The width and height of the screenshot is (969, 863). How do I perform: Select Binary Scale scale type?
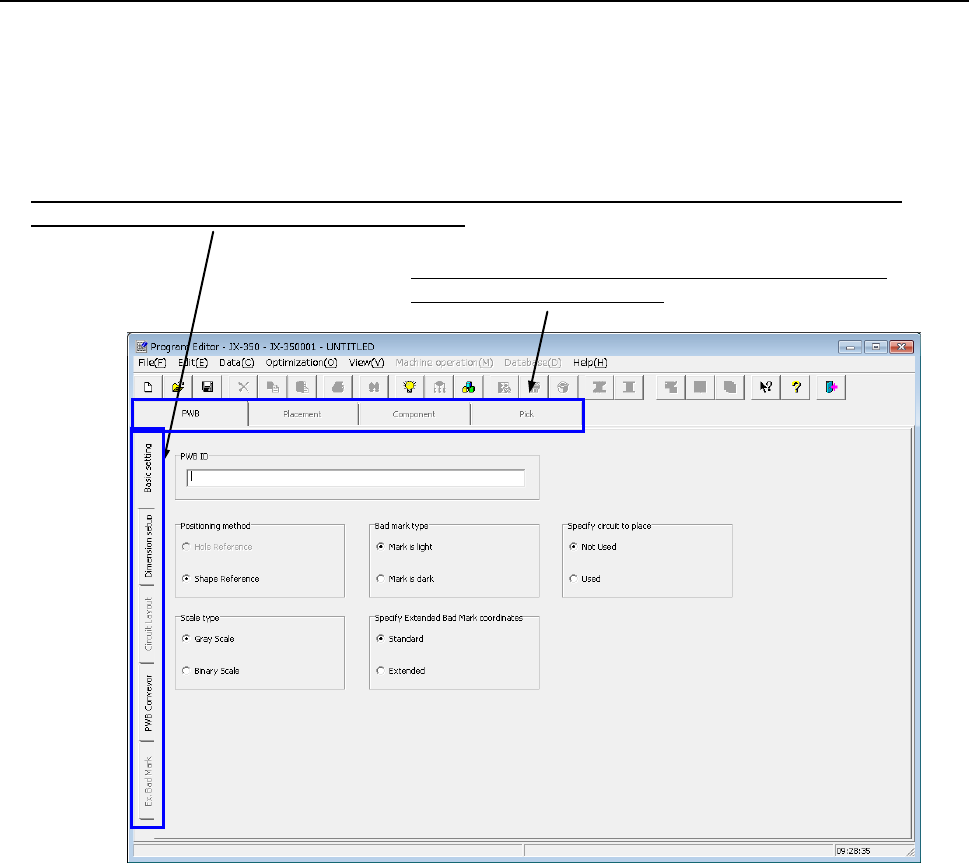point(211,671)
